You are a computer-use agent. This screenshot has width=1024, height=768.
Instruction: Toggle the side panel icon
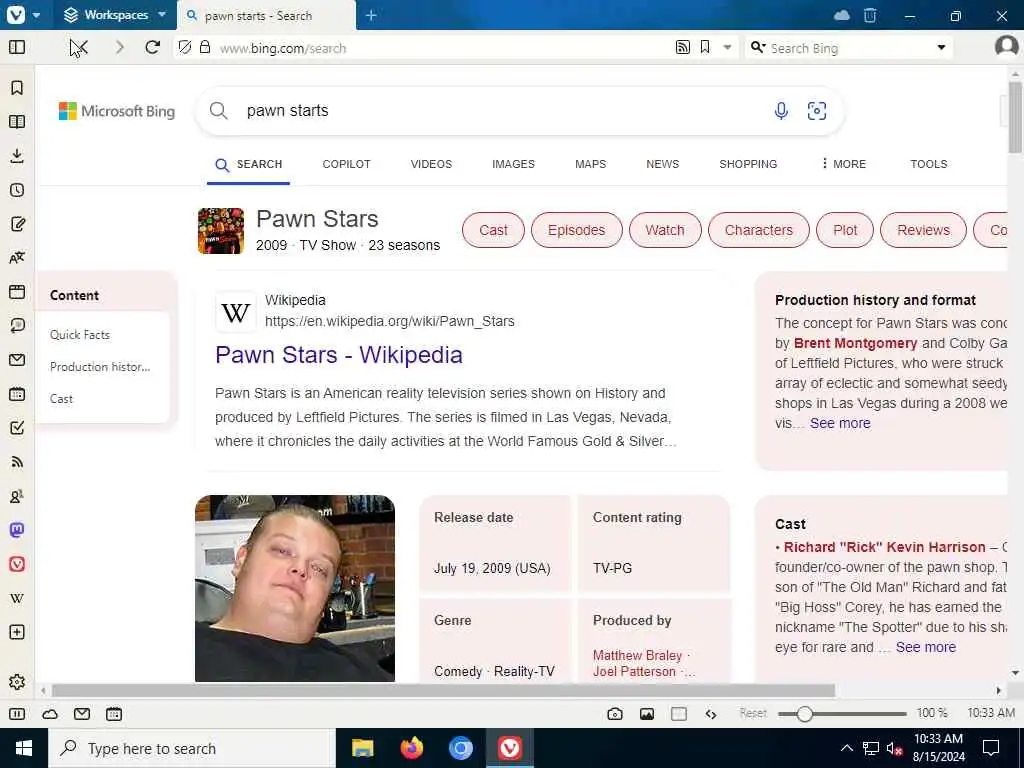(x=17, y=47)
